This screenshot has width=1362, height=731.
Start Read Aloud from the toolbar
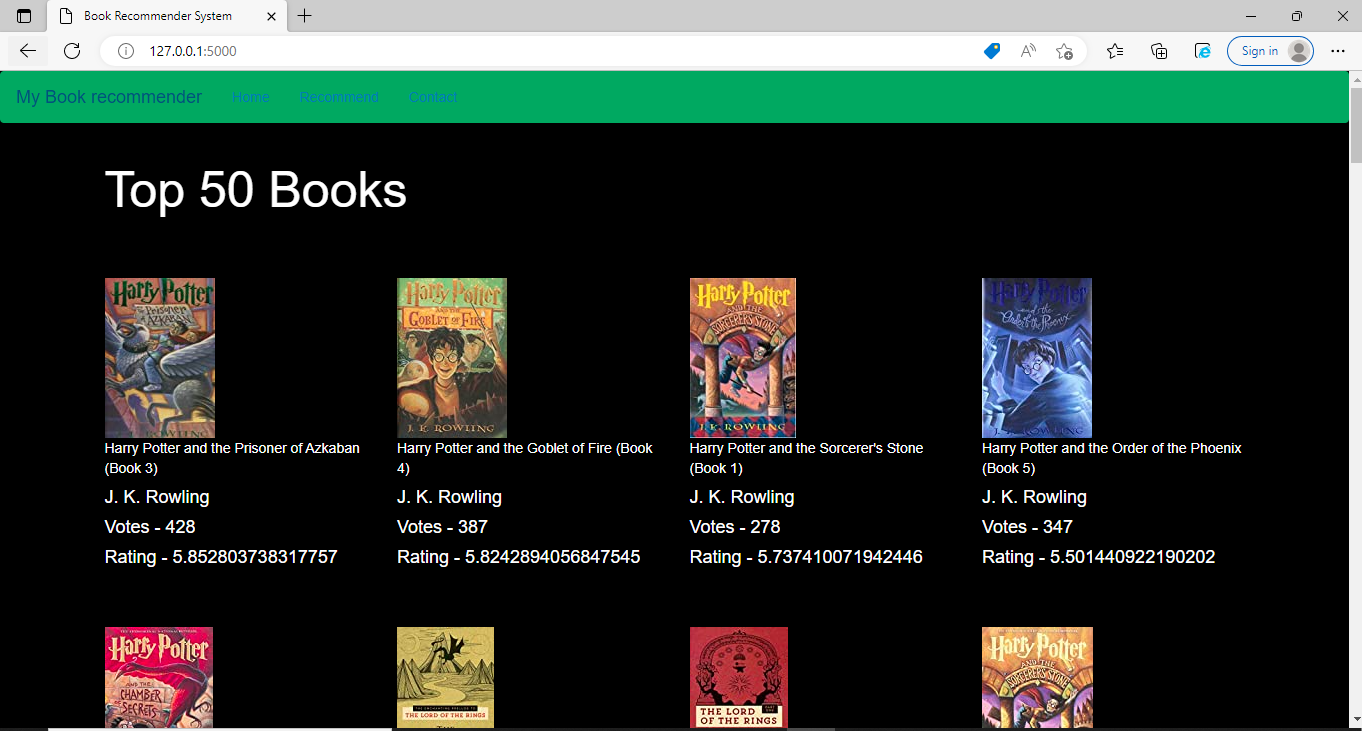1027,50
